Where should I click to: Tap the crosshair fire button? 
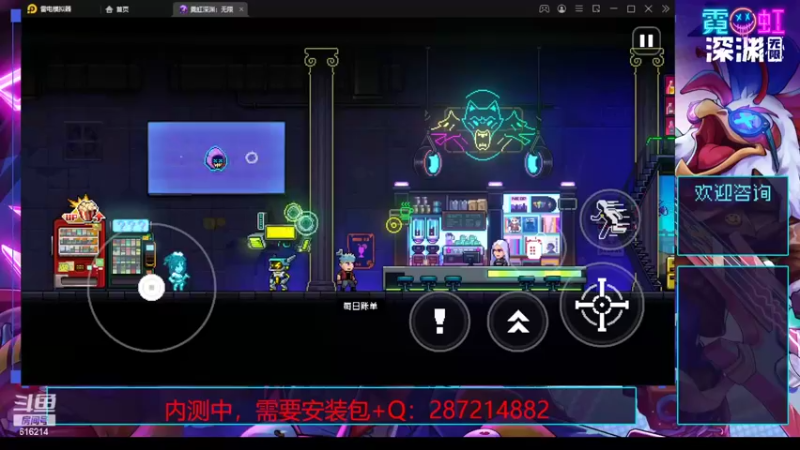602,305
